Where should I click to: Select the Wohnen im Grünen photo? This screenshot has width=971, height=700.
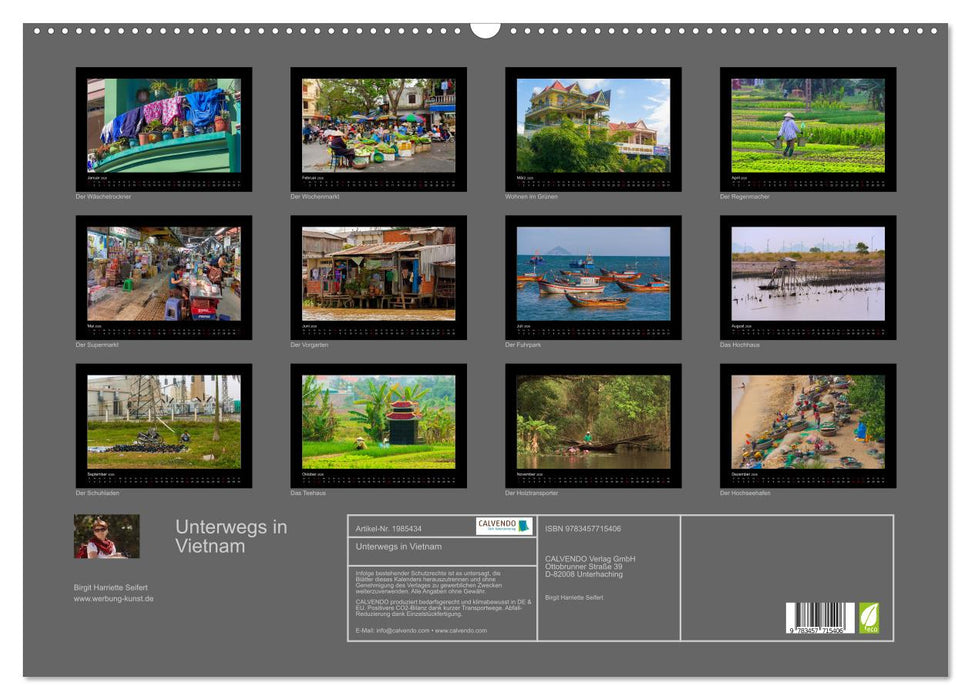[593, 126]
